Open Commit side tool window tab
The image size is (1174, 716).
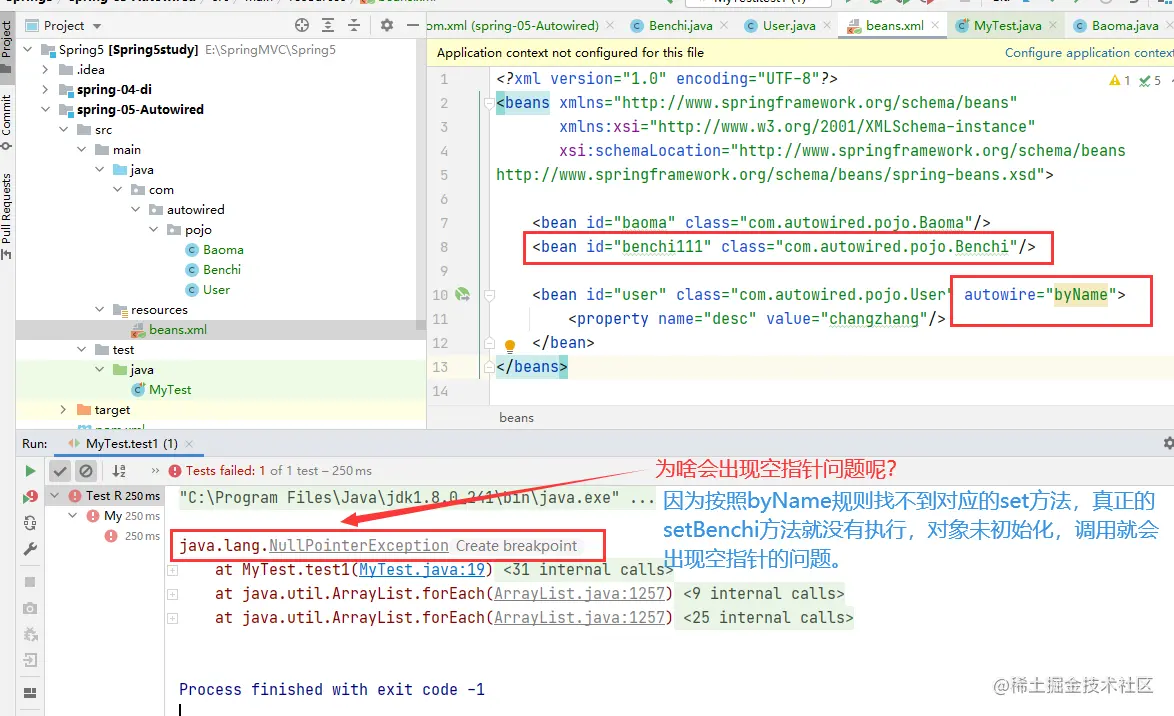(7, 121)
